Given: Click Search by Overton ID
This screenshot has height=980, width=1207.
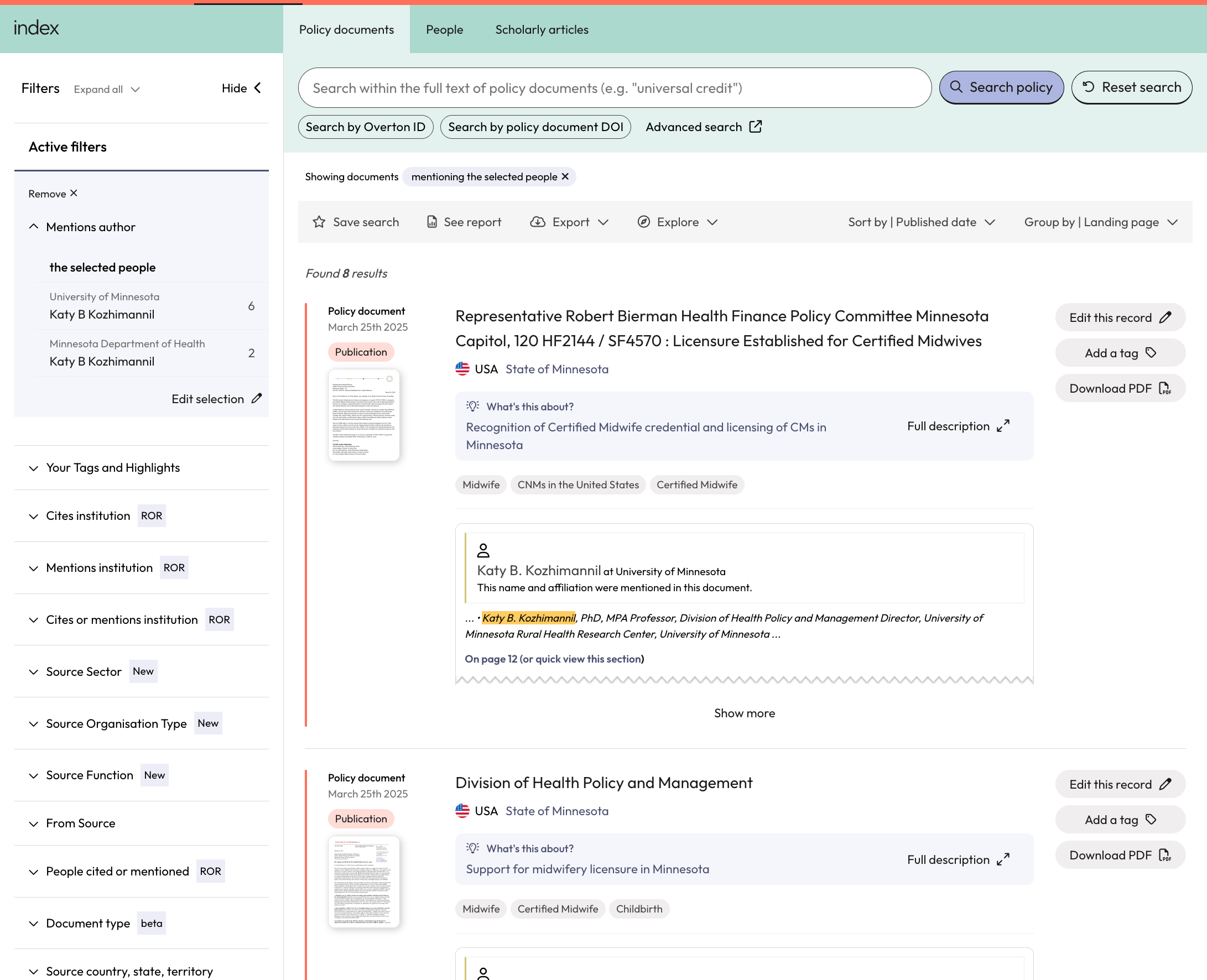Looking at the screenshot, I should coord(365,127).
